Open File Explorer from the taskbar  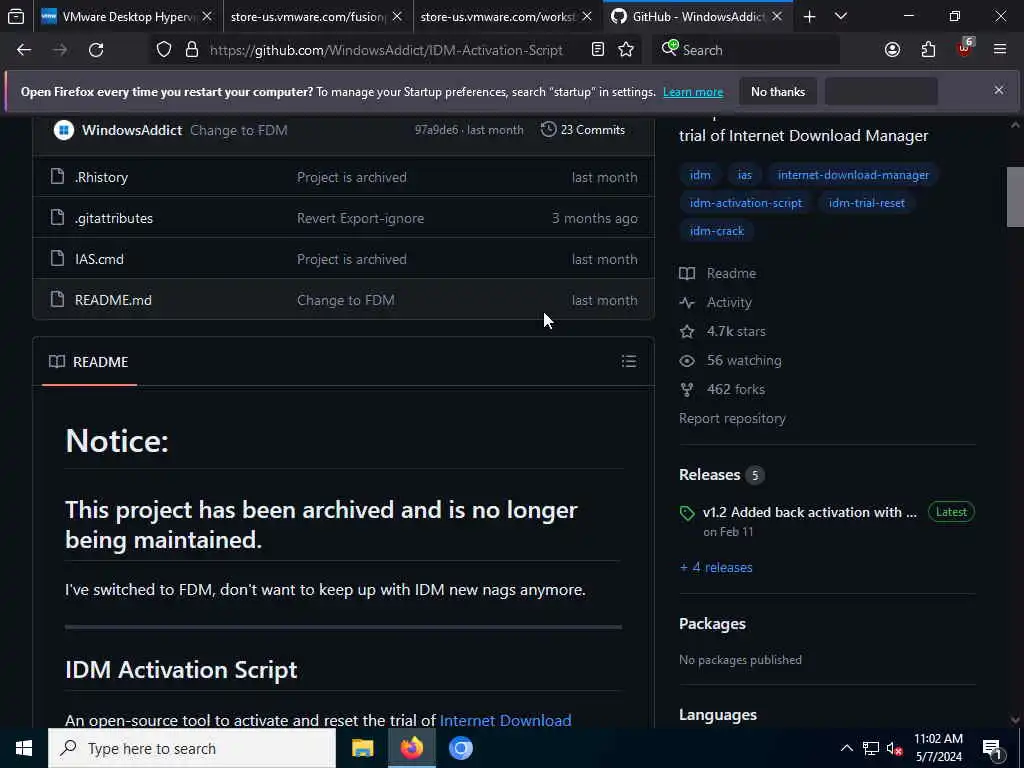coord(362,748)
